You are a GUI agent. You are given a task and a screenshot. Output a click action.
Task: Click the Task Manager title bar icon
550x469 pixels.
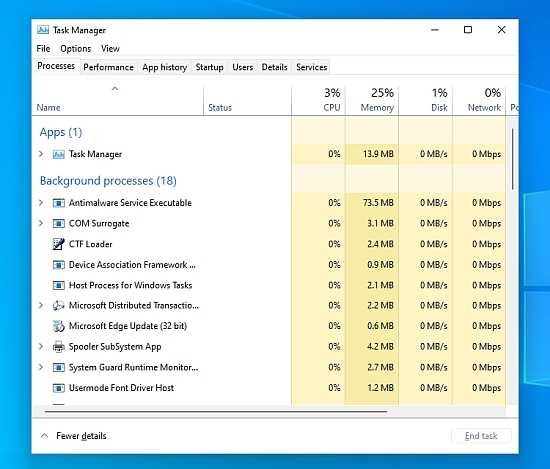point(43,30)
